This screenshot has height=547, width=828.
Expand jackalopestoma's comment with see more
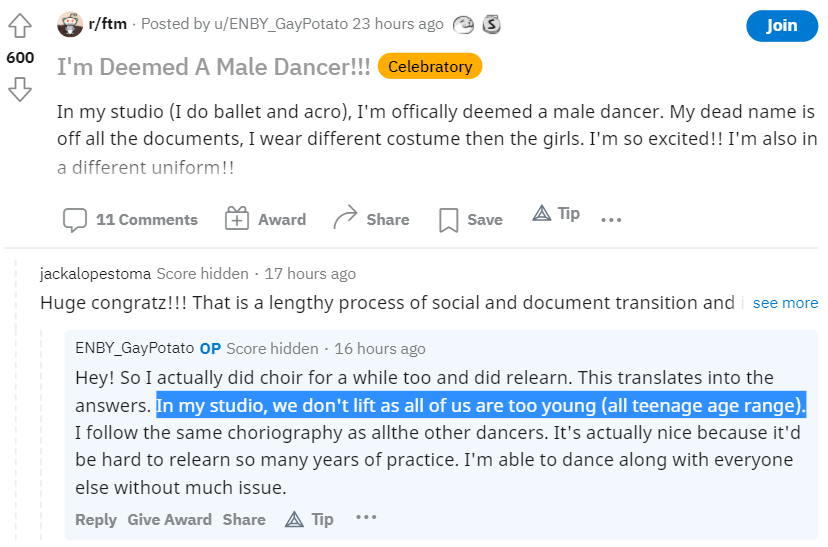coord(785,303)
